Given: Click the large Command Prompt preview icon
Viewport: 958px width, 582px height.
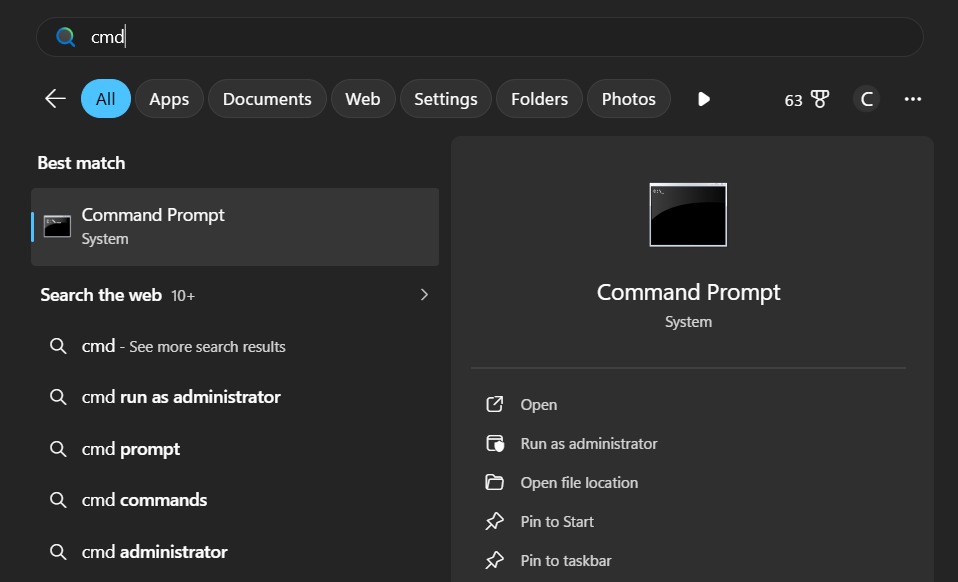Looking at the screenshot, I should click(688, 215).
